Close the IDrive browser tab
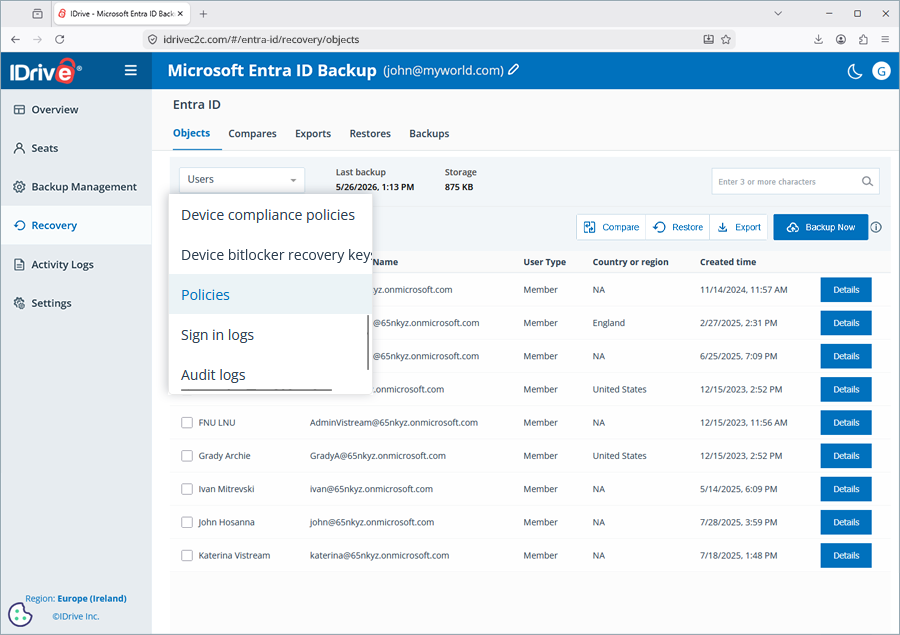 click(x=180, y=14)
